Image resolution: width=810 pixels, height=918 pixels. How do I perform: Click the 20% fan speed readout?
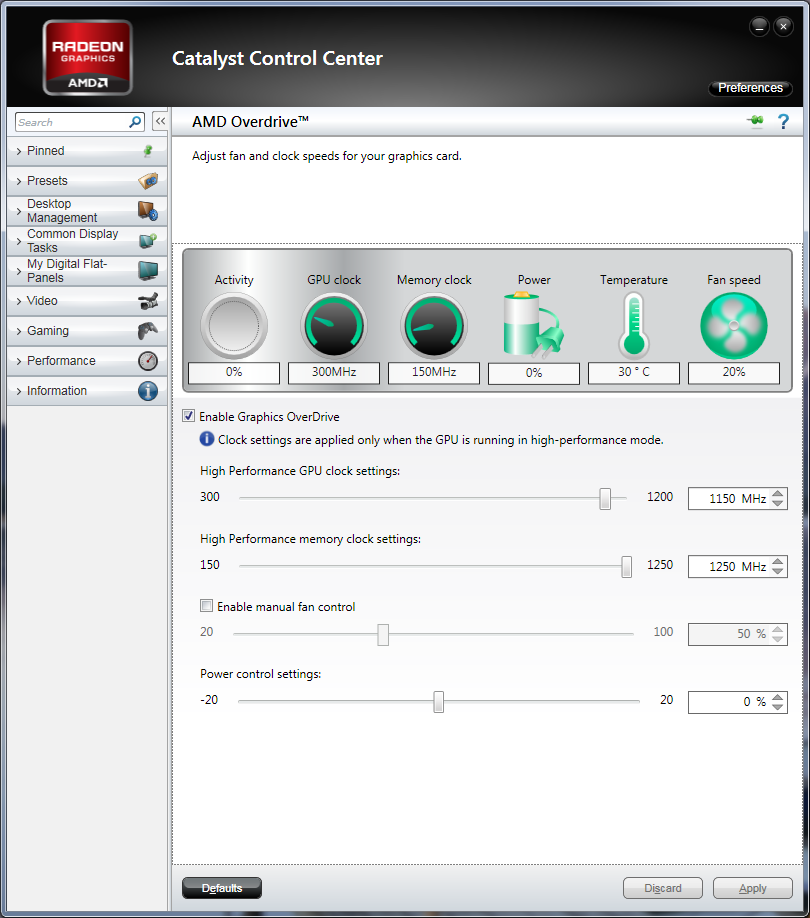[734, 372]
